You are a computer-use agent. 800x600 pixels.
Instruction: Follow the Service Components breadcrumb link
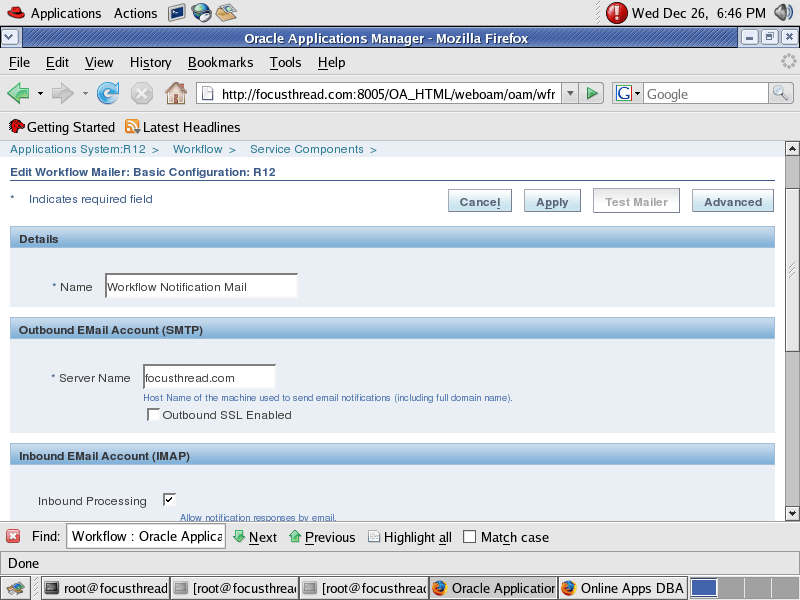[308, 148]
